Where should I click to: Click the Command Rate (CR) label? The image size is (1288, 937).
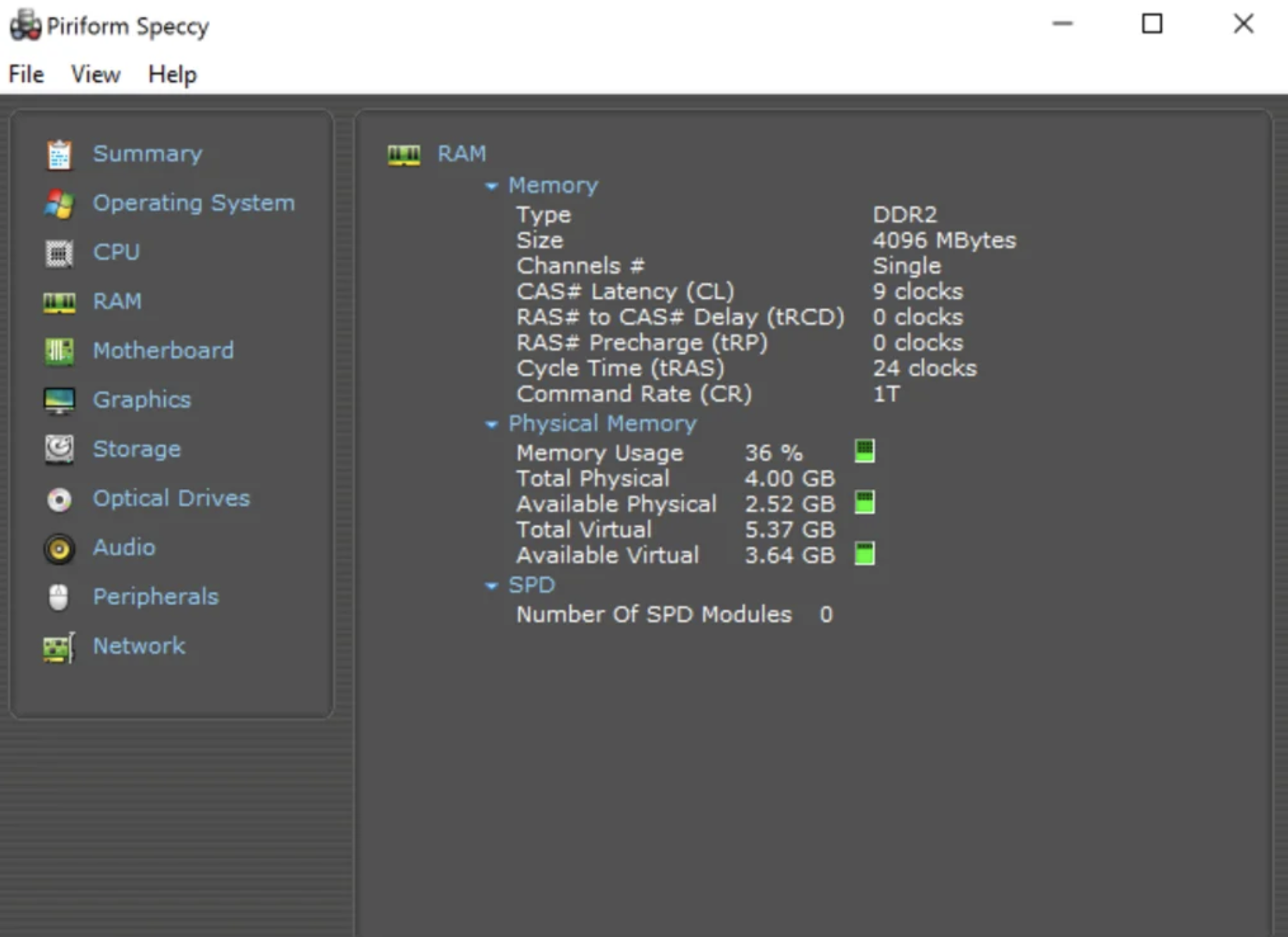pos(634,394)
